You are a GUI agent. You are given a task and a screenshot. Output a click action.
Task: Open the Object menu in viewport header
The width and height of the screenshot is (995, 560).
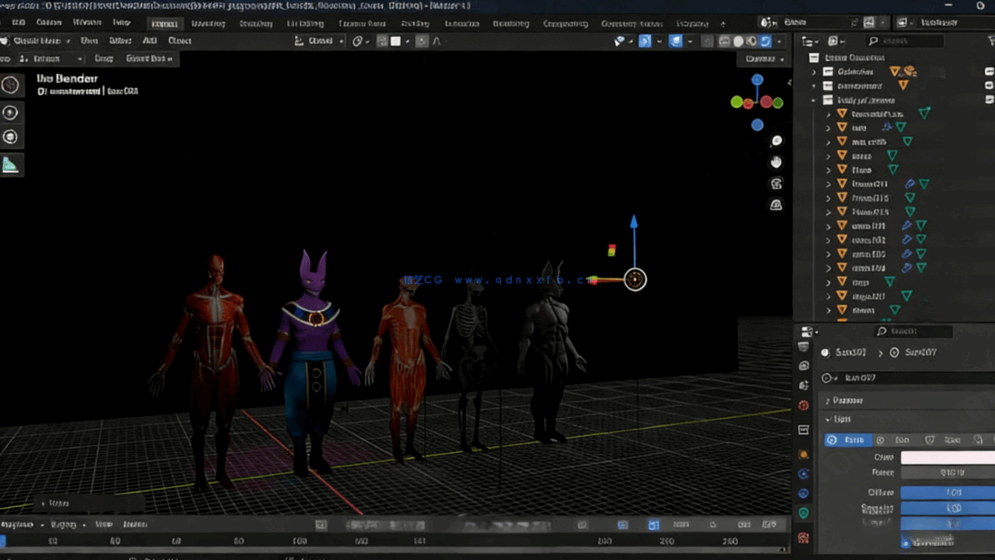coord(180,41)
